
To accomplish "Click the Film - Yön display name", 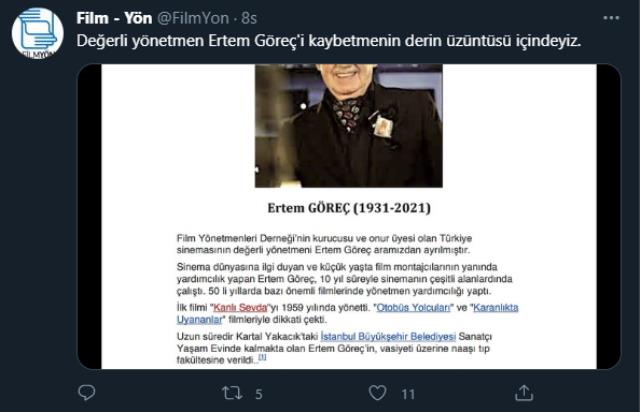I will coord(114,18).
